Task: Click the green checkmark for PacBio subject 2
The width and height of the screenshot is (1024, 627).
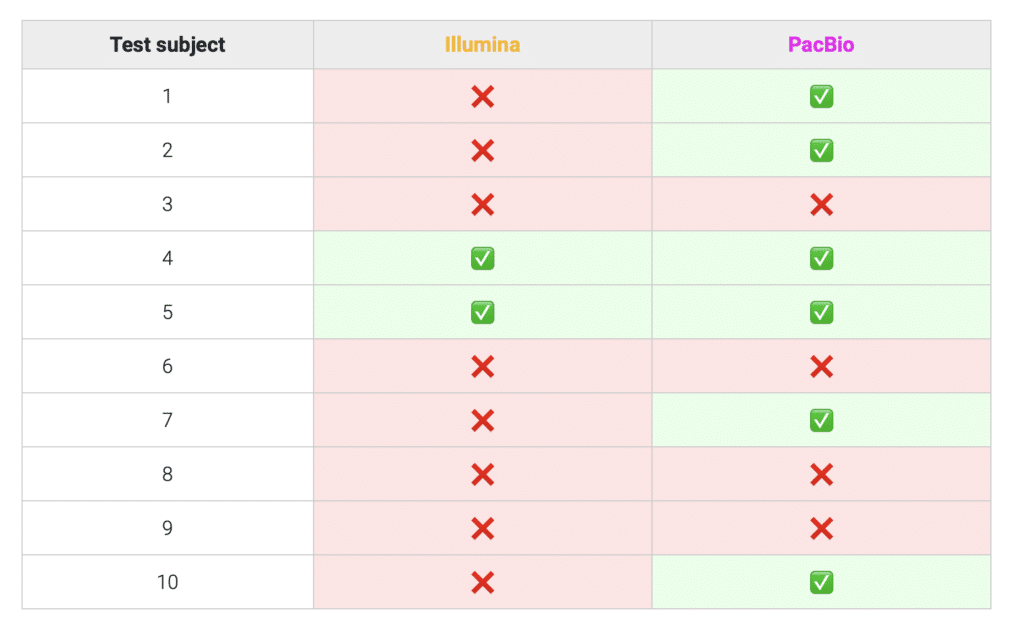Action: 821,151
